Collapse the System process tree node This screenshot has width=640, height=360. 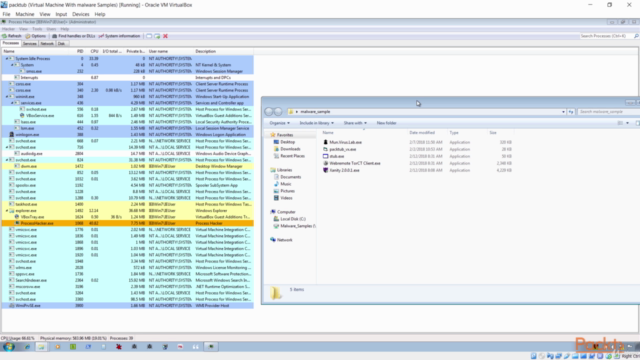click(12, 65)
